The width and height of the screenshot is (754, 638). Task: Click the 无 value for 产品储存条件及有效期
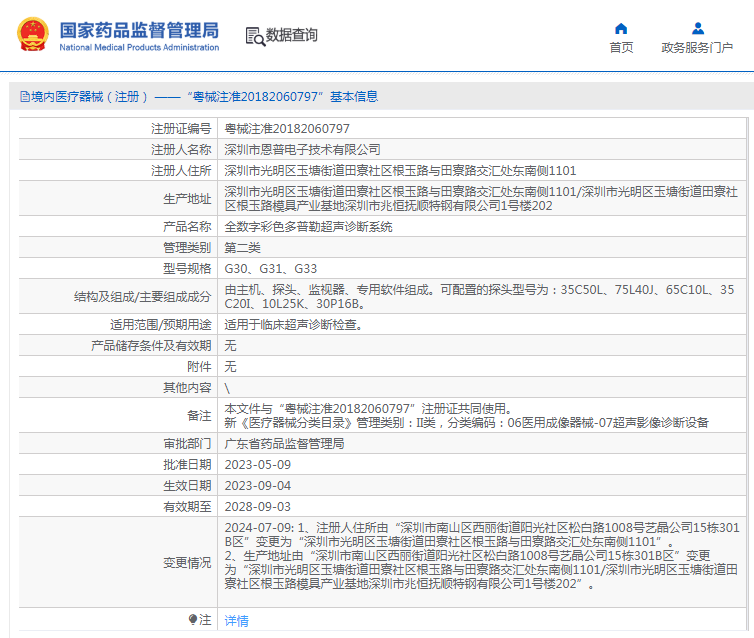pyautogui.click(x=230, y=346)
